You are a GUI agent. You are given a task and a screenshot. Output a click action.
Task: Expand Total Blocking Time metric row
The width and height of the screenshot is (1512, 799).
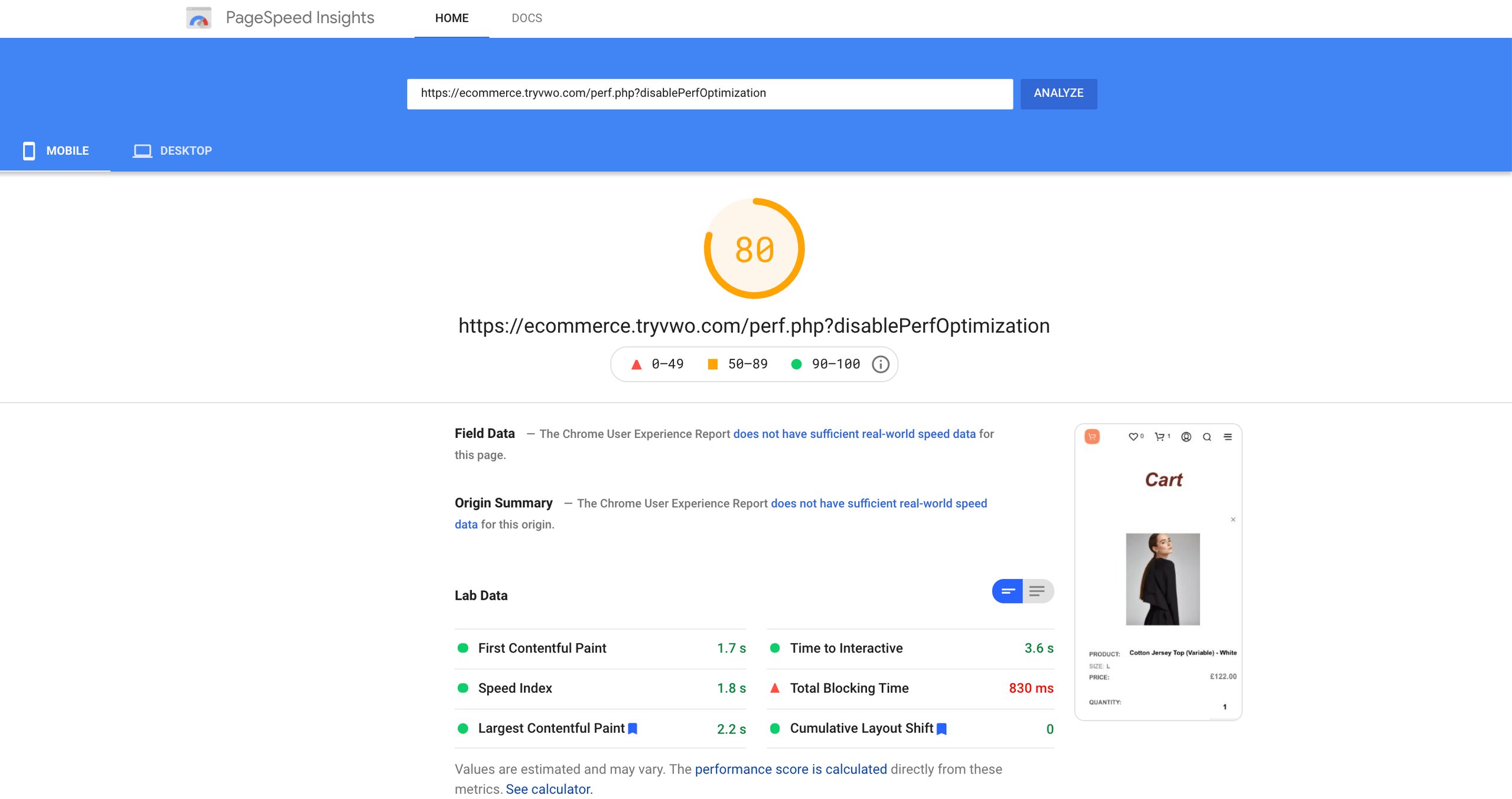pyautogui.click(x=910, y=688)
